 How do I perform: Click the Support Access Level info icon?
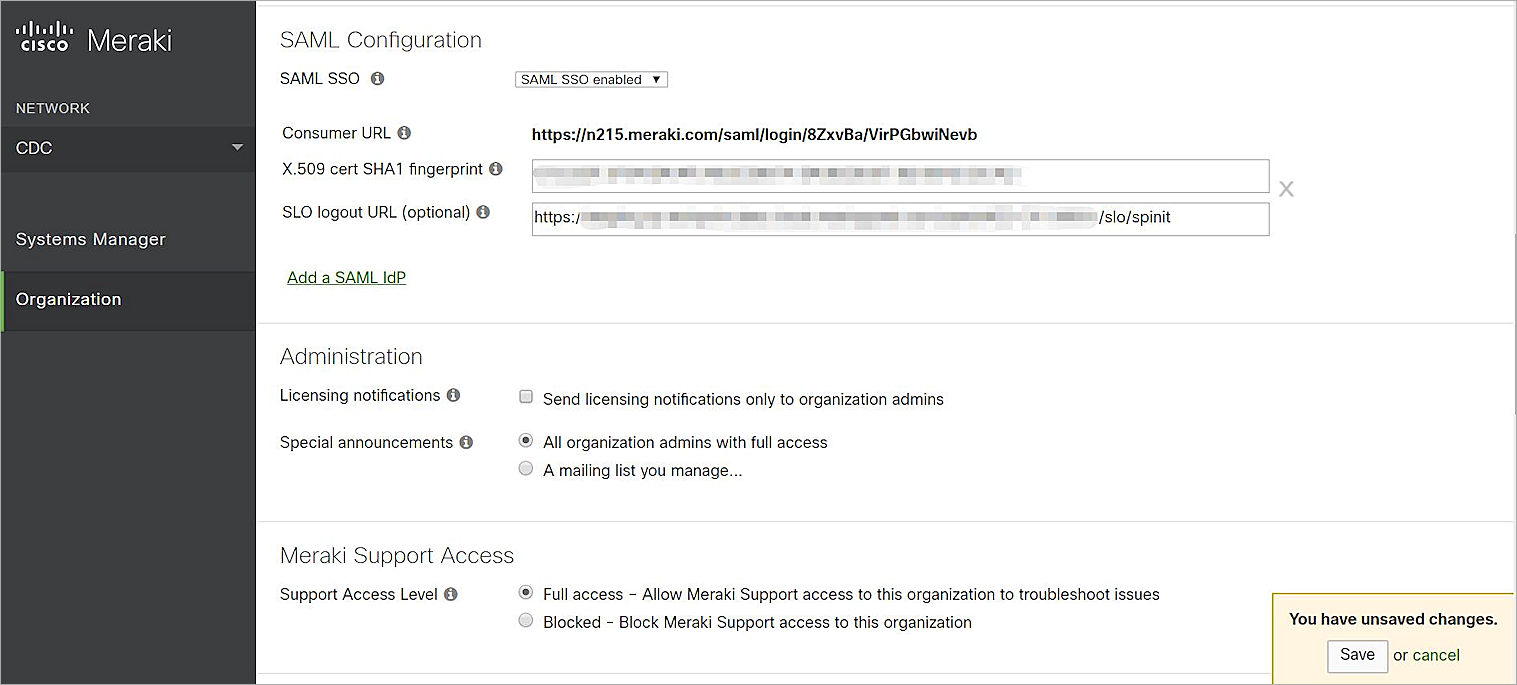click(x=451, y=593)
